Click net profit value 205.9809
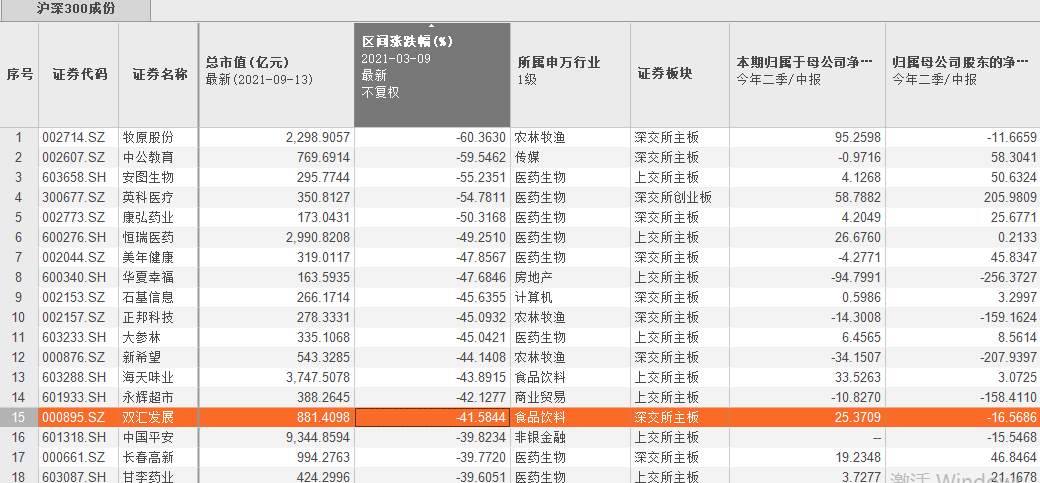1040x483 pixels. tap(962, 197)
